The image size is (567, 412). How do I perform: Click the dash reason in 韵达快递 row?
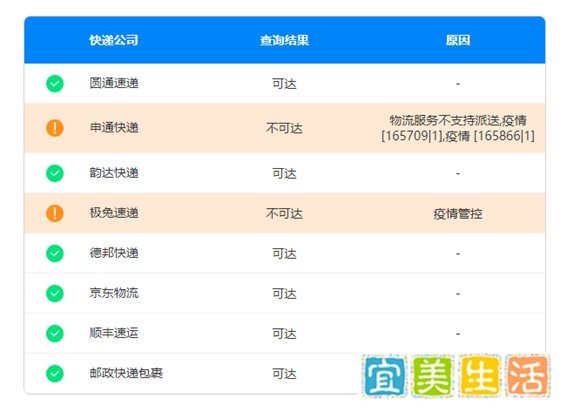(x=458, y=174)
